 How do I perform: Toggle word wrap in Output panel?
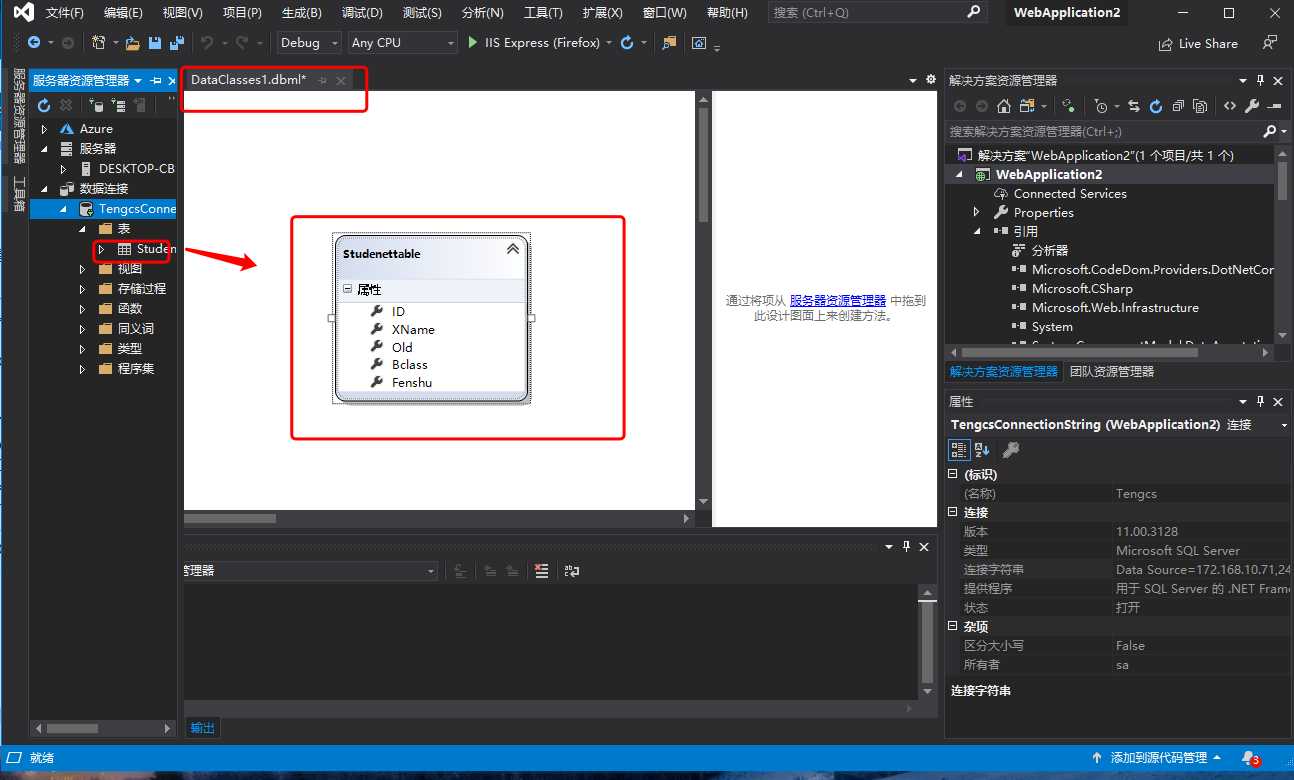pyautogui.click(x=572, y=571)
